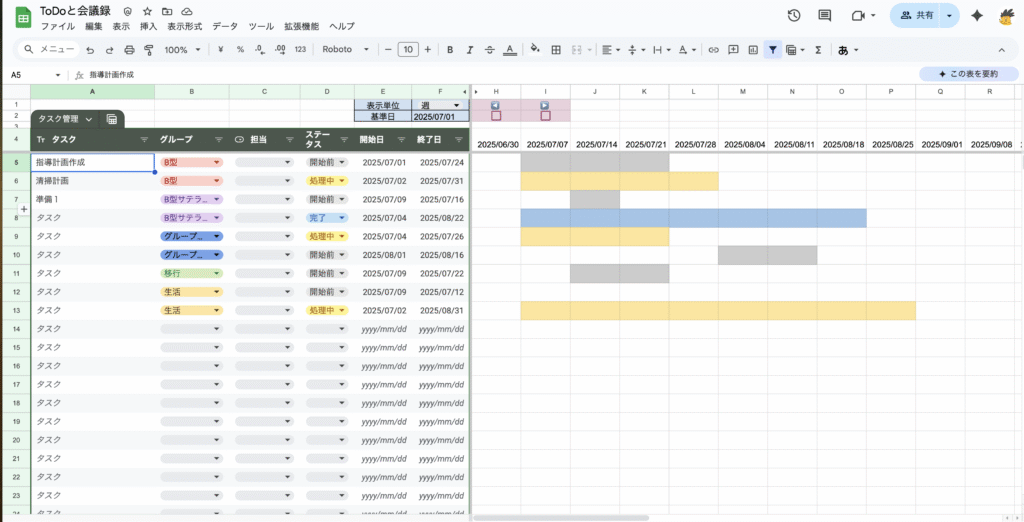The height and width of the screenshot is (522, 1024).
Task: Open the 担当 column filter
Action: click(290, 140)
